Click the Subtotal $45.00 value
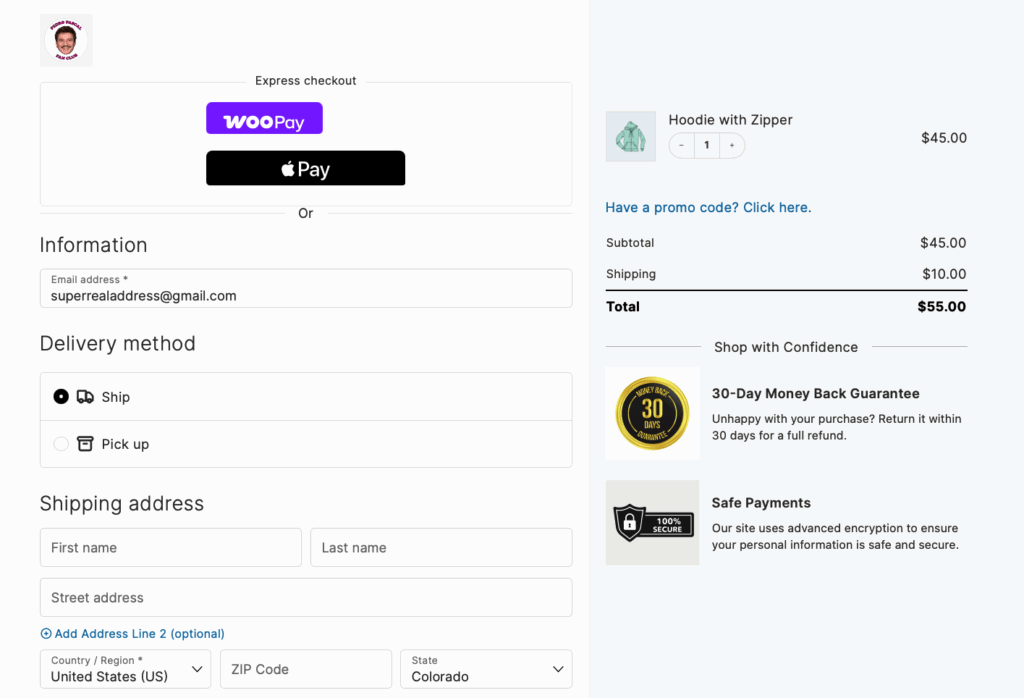Viewport: 1024px width, 698px height. coord(943,242)
